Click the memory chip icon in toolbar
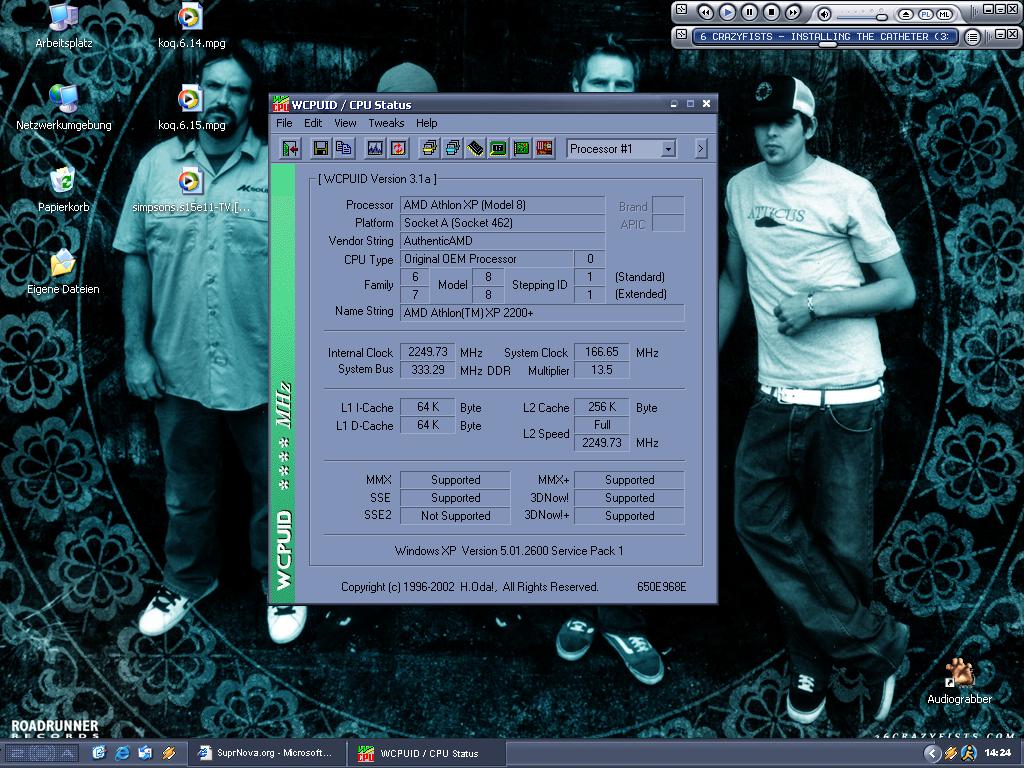1024x768 pixels. [x=475, y=148]
